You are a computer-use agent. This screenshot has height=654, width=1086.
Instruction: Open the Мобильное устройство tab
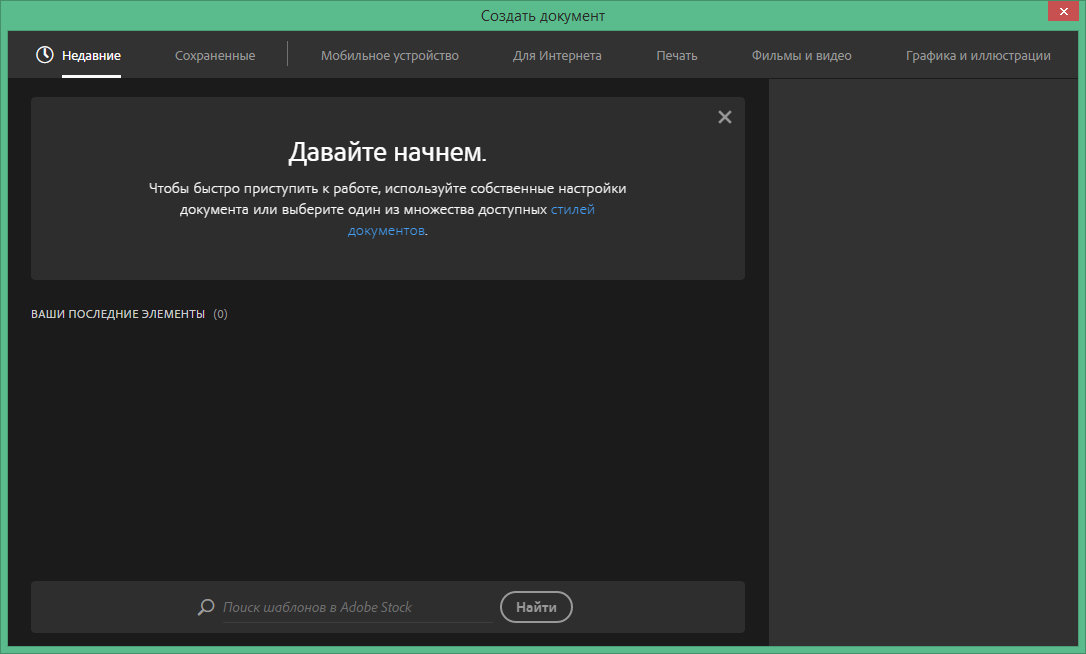389,56
